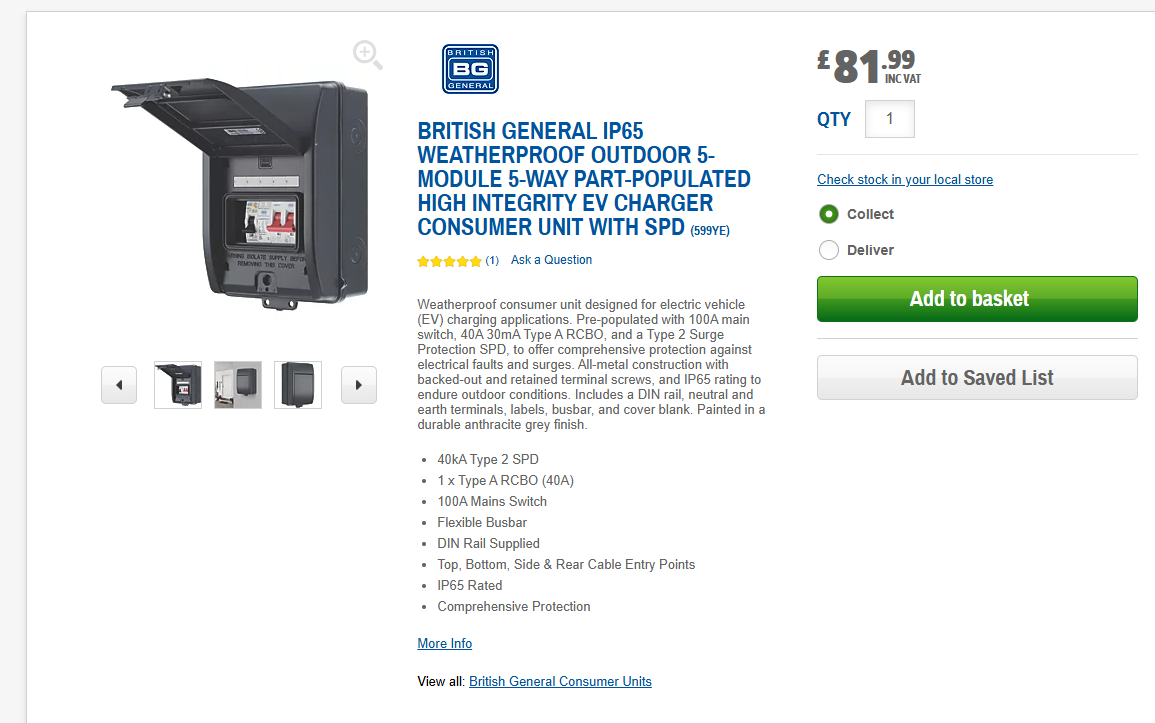Click the product title heading

(583, 179)
